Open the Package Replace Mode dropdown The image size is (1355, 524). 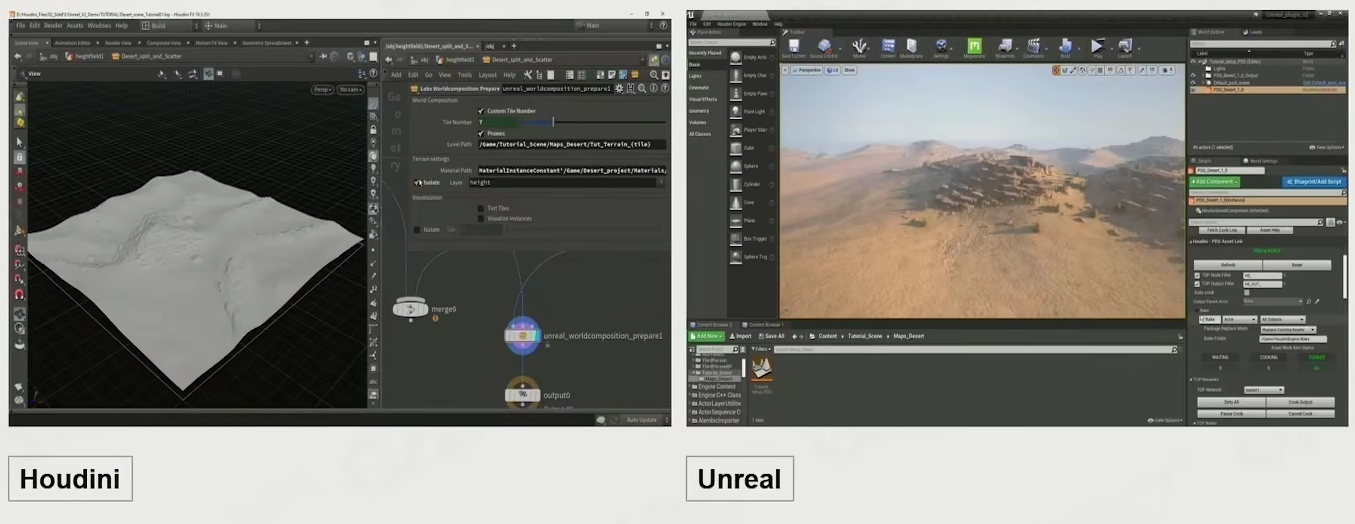[1287, 329]
